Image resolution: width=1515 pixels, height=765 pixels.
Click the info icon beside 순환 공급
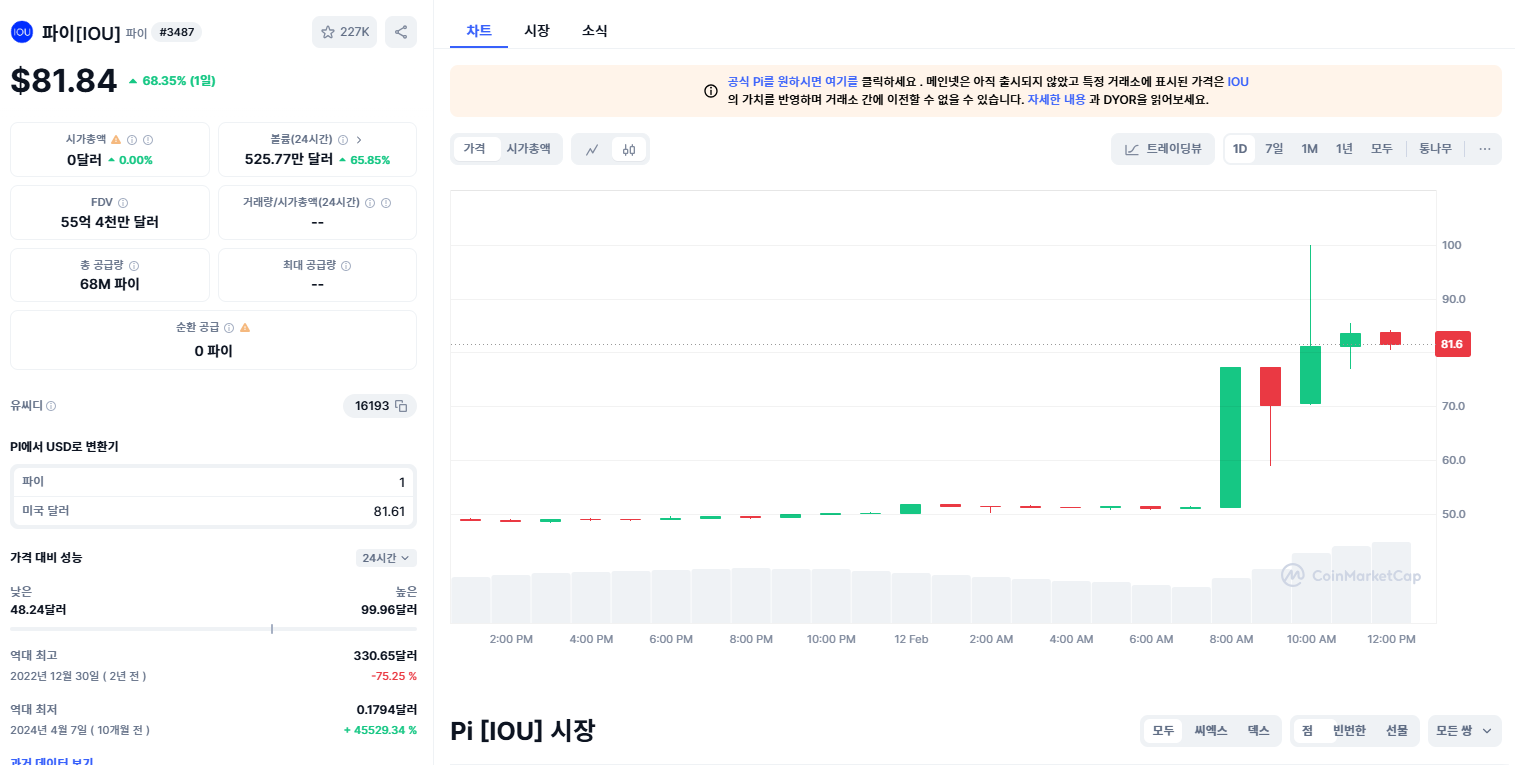229,327
